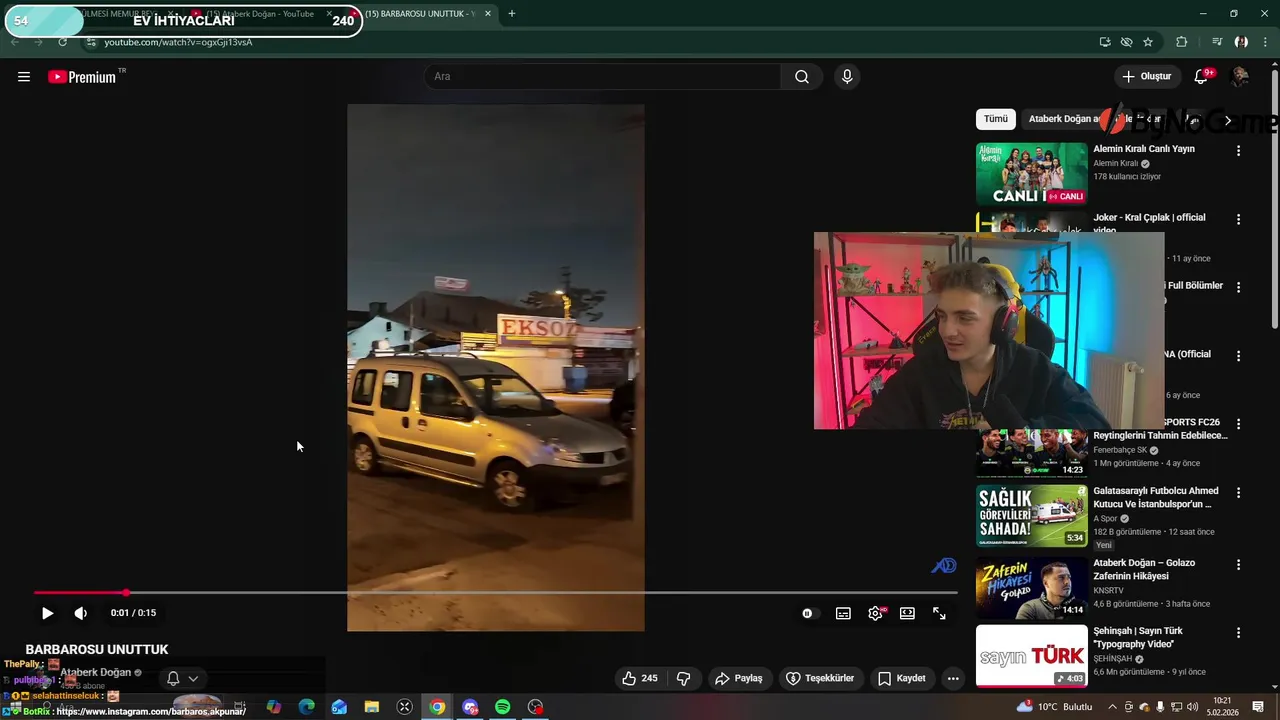The width and height of the screenshot is (1280, 720).
Task: Click the search magnifier button
Action: [802, 77]
